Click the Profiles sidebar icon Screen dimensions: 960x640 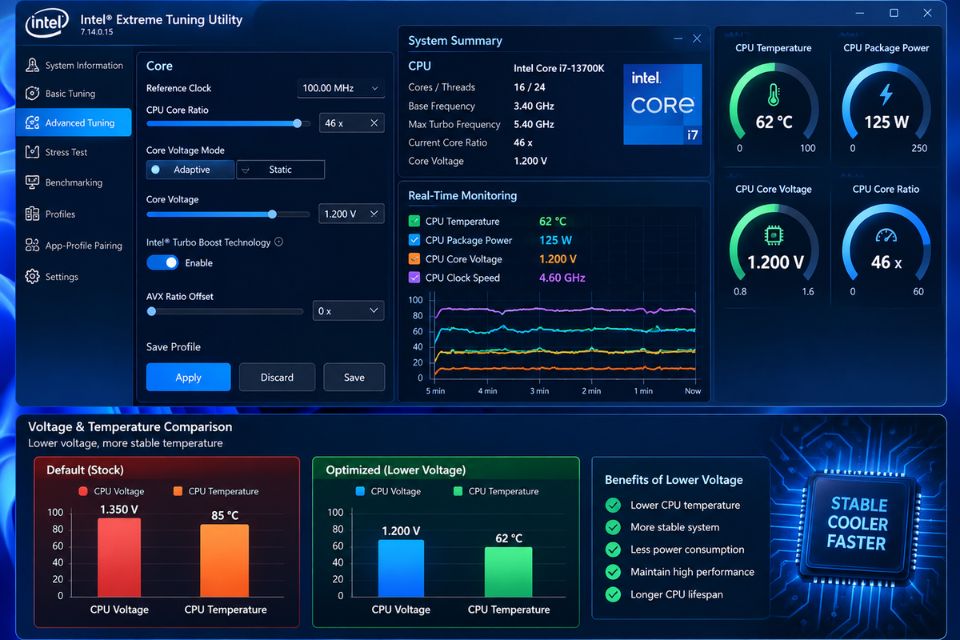pos(32,214)
